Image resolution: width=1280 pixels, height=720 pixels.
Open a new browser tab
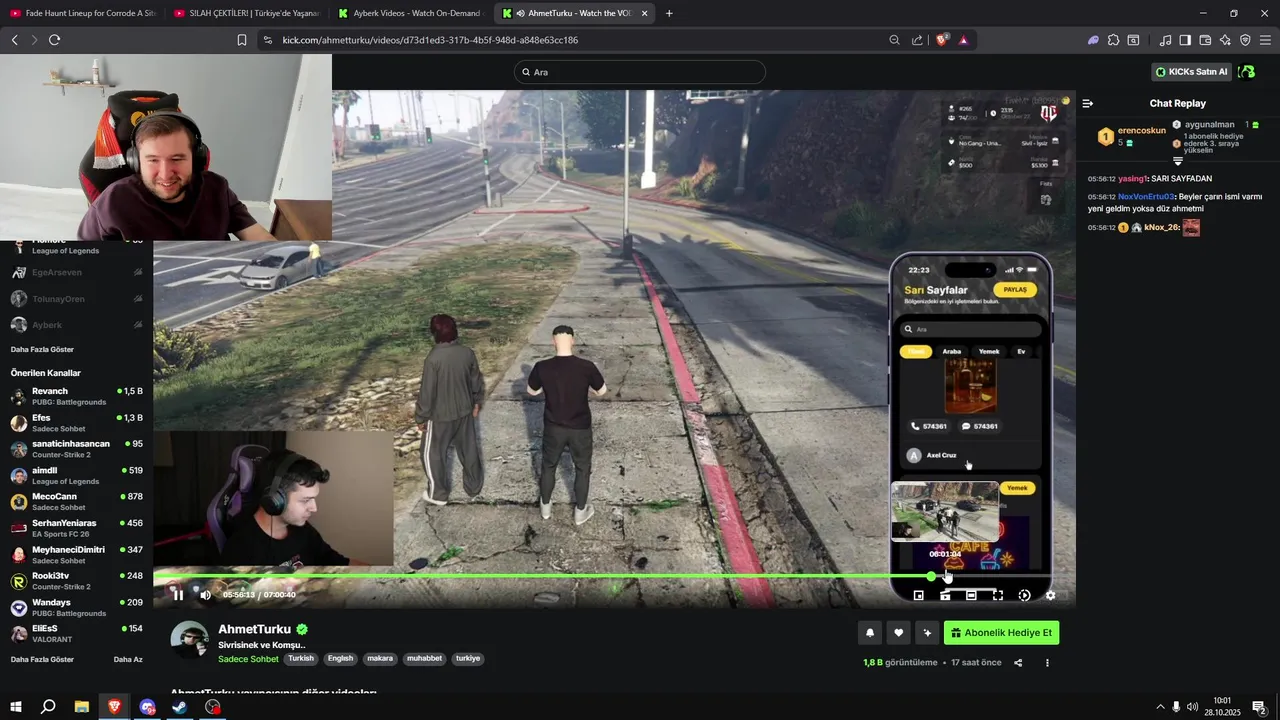pyautogui.click(x=669, y=13)
